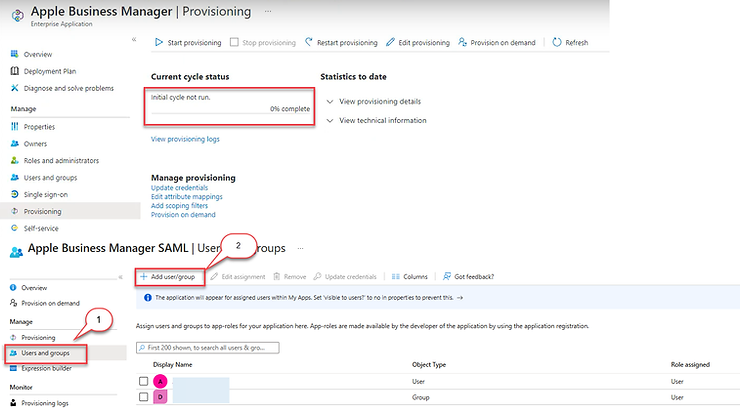The image size is (740, 413).
Task: Sort by Display Name column header
Action: click(173, 364)
